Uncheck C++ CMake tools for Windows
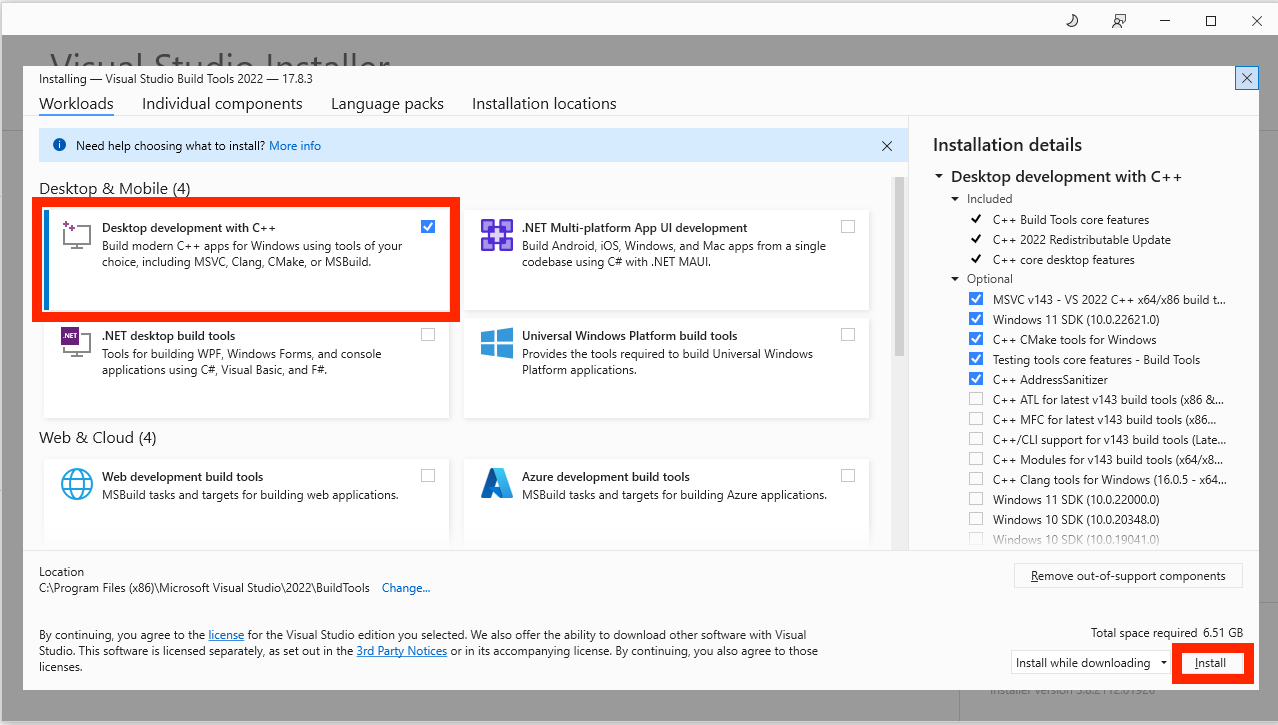Viewport: 1278px width, 725px height. (x=976, y=340)
